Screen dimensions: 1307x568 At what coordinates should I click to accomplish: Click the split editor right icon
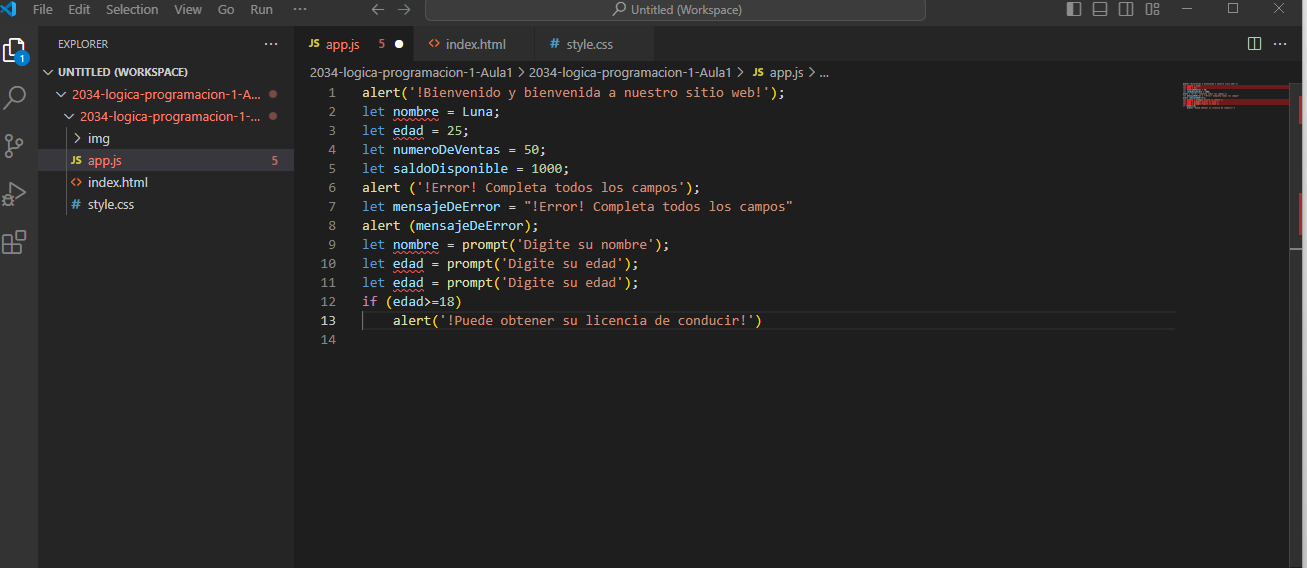pos(1254,44)
